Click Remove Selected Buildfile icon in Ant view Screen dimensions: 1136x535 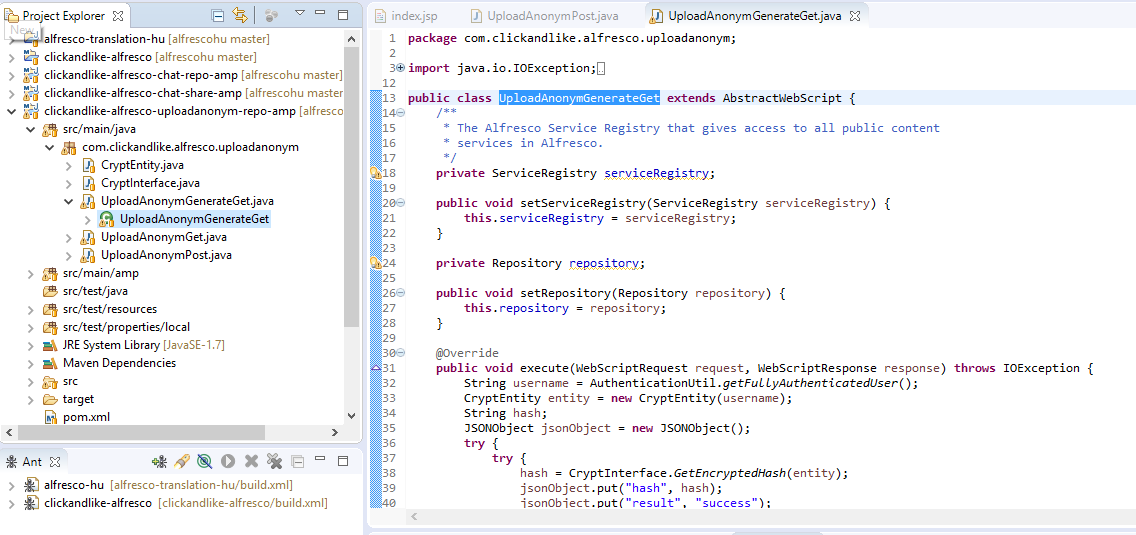[x=251, y=461]
